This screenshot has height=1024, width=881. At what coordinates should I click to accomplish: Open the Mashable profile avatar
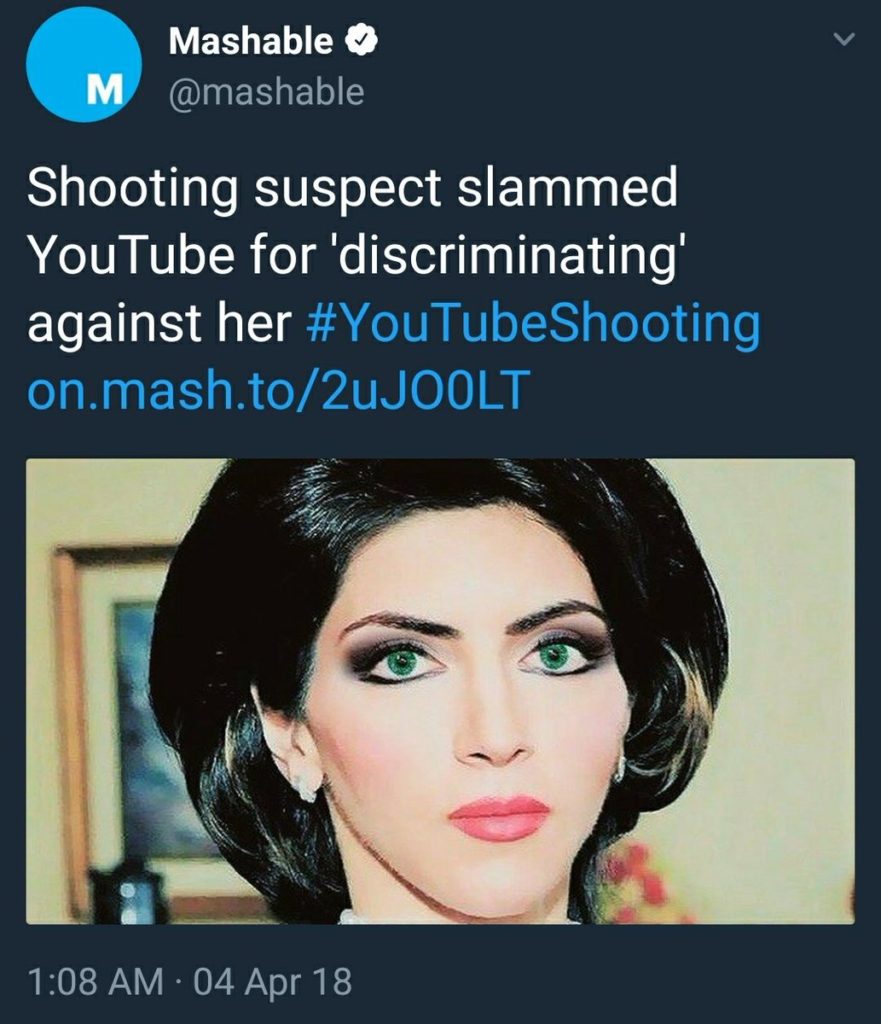coord(84,64)
